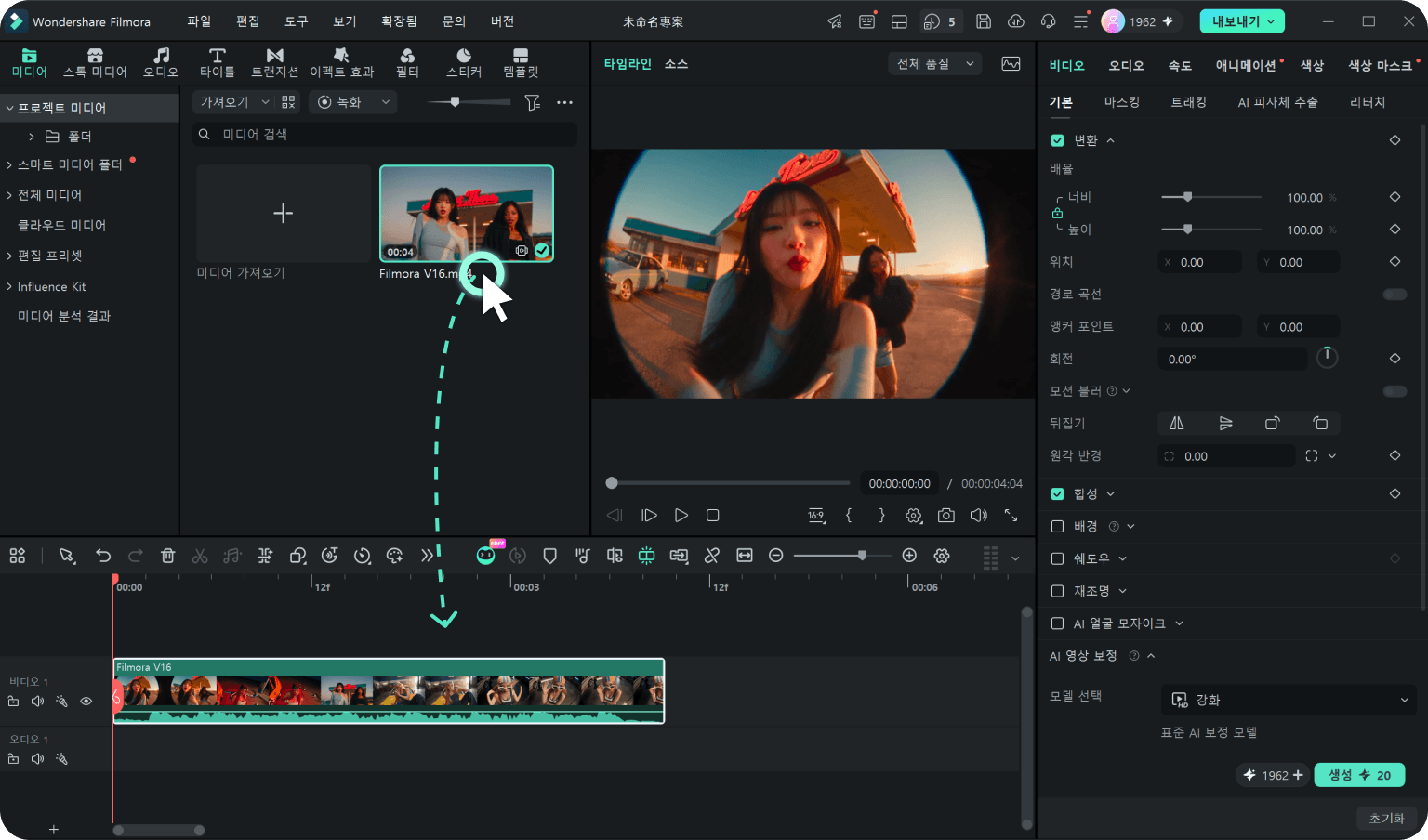Open the 템플릿 templates panel
1428x840 pixels.
click(521, 62)
